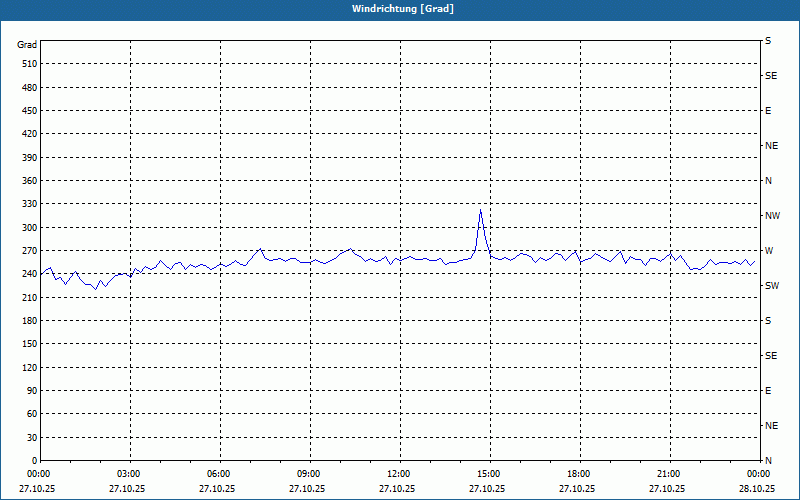Click the 27.10.25 date under 18:00

point(577,489)
